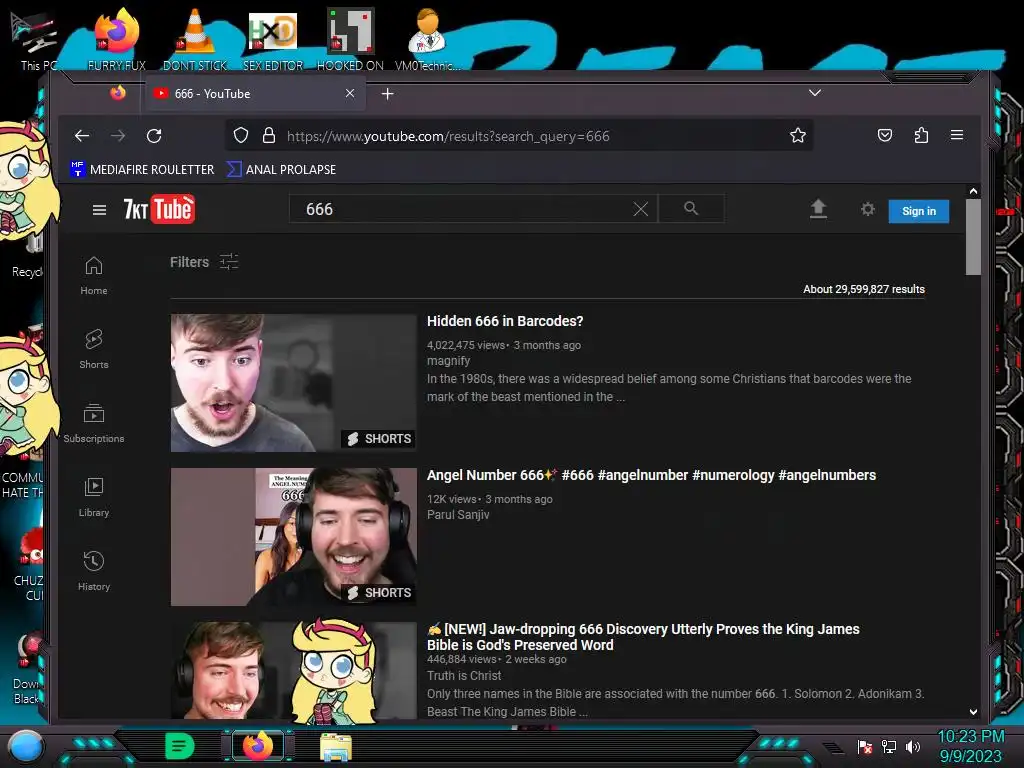Open File Explorer from the taskbar

tap(336, 746)
